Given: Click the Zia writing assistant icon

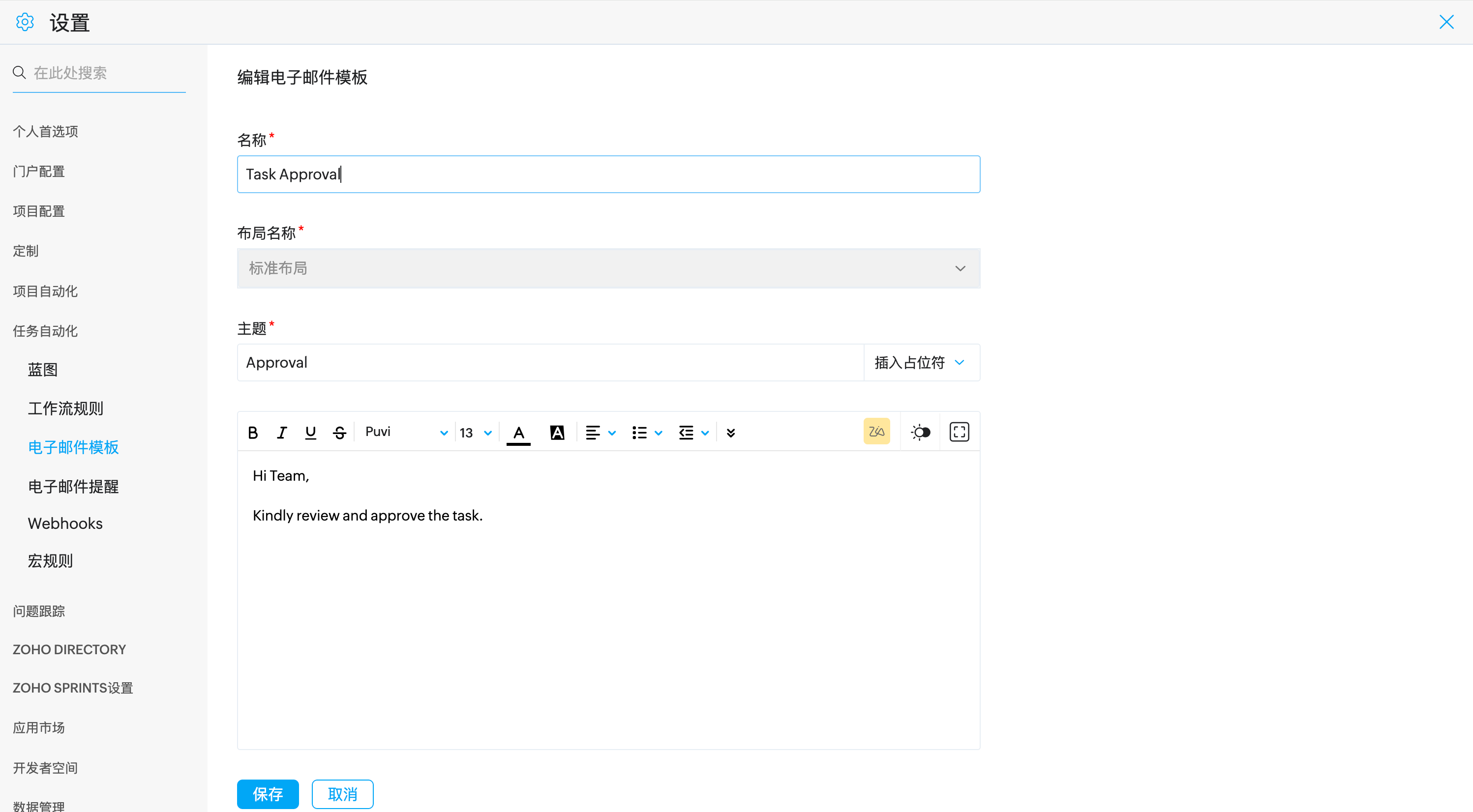Looking at the screenshot, I should pyautogui.click(x=876, y=432).
